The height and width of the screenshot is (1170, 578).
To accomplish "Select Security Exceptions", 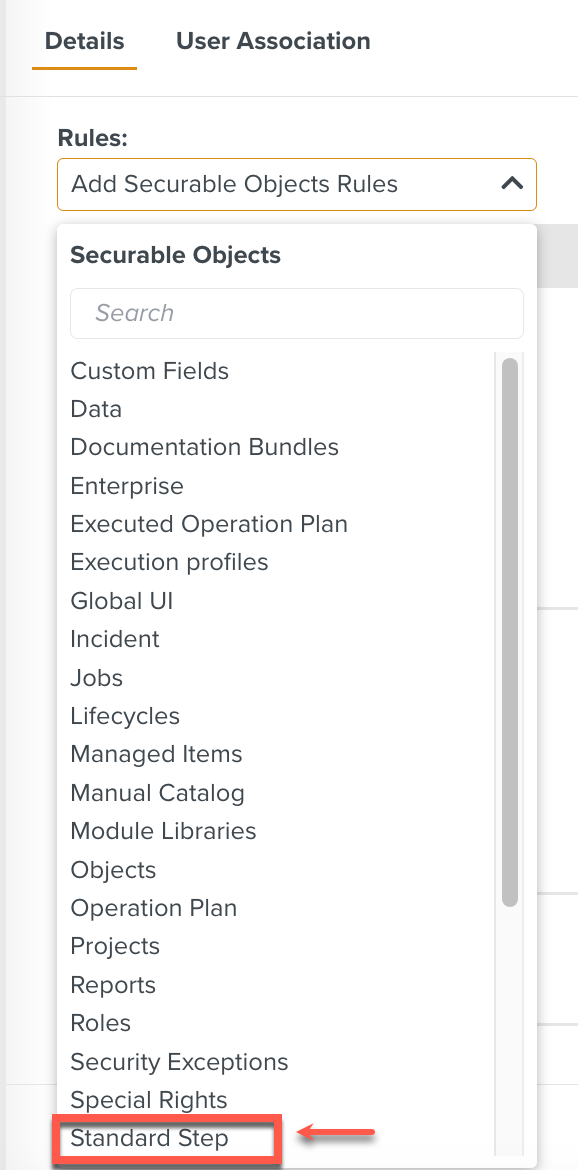I will (x=179, y=1062).
